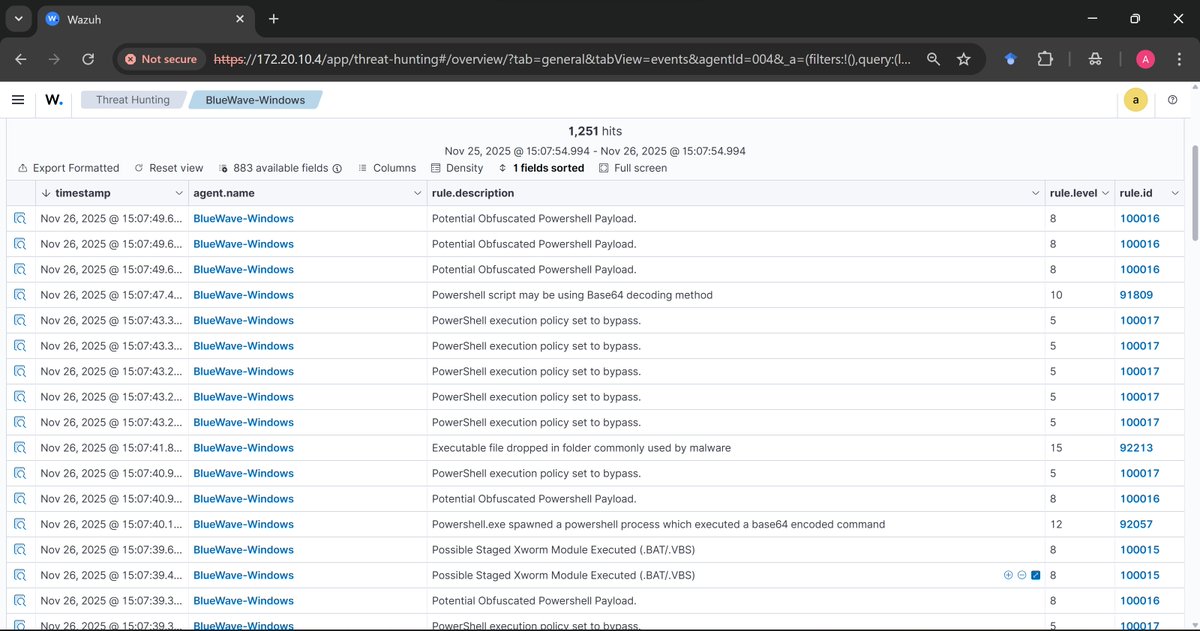Switch to the Threat Hunting breadcrumb tab
Screen dimensions: 1200x631
[x=133, y=99]
